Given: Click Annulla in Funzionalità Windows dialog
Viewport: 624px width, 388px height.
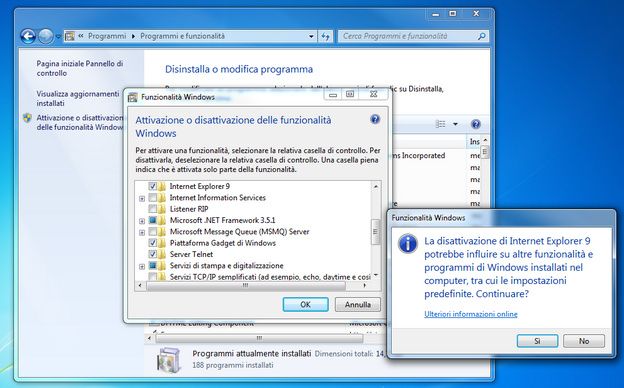Looking at the screenshot, I should 357,304.
